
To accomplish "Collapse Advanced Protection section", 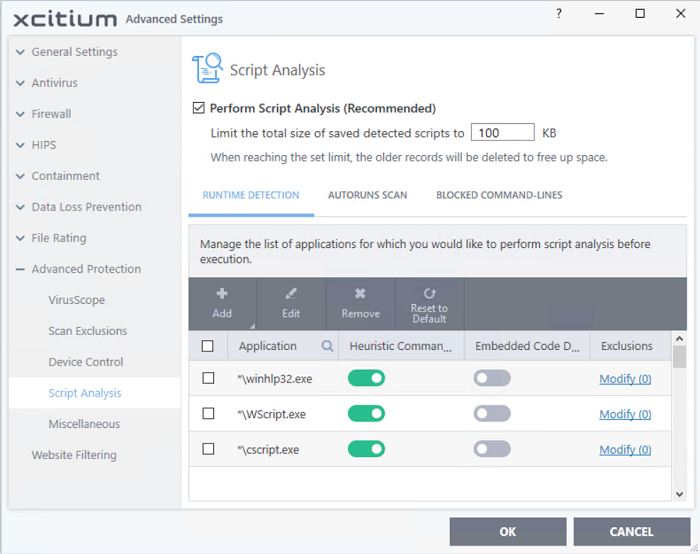I will tap(20, 269).
